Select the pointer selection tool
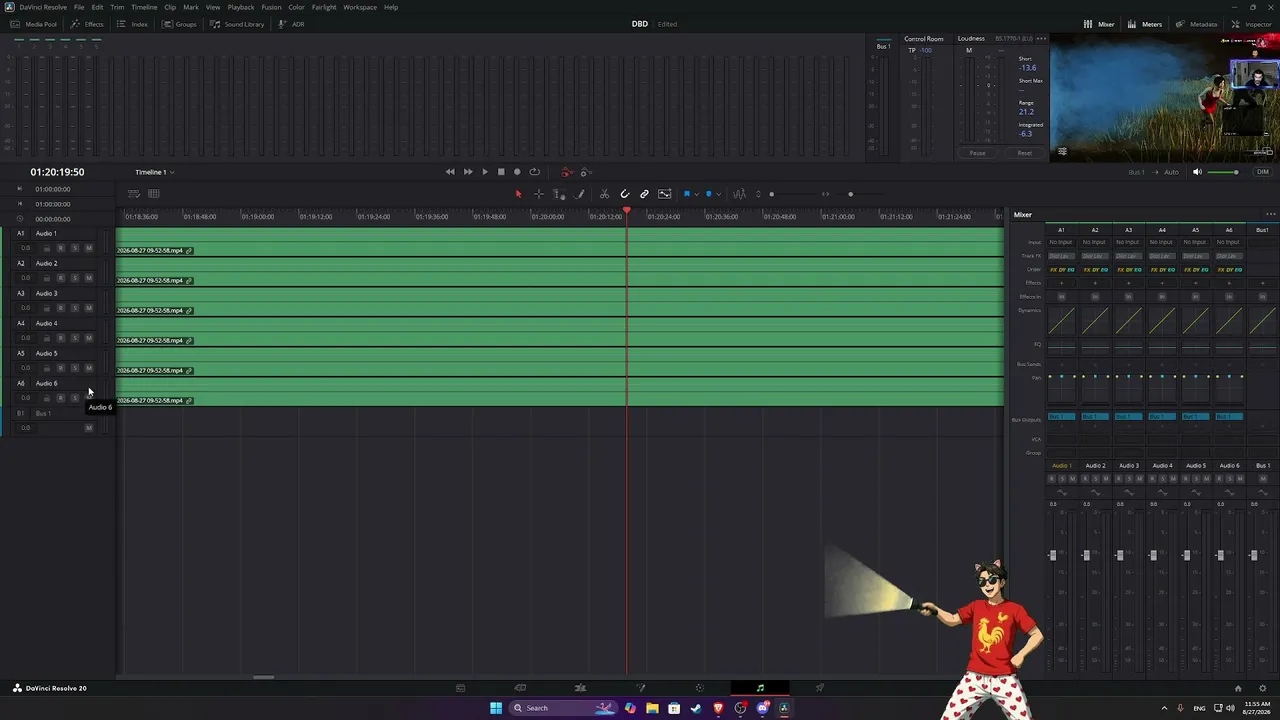 pyautogui.click(x=518, y=194)
